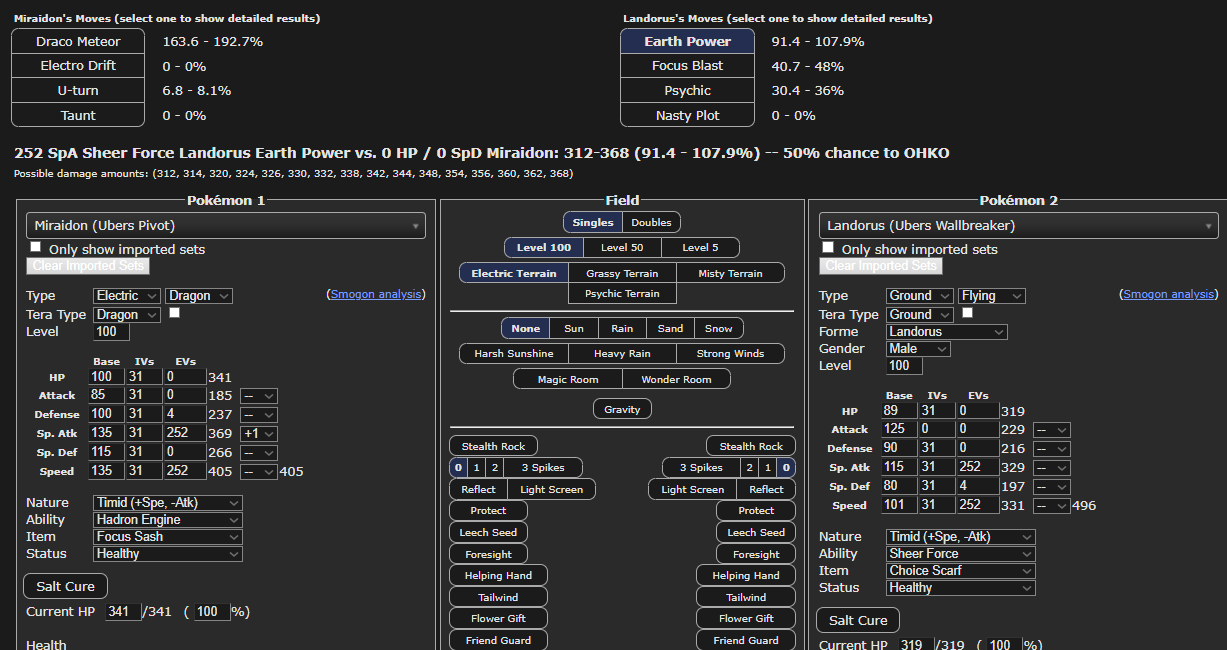
Task: Set weather to Sun
Action: tap(574, 328)
